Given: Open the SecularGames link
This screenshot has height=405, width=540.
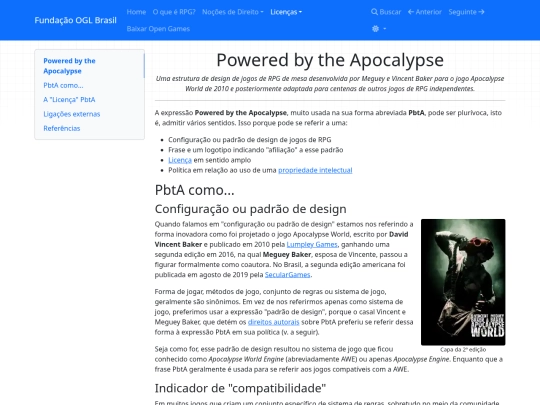Looking at the screenshot, I should click(288, 275).
